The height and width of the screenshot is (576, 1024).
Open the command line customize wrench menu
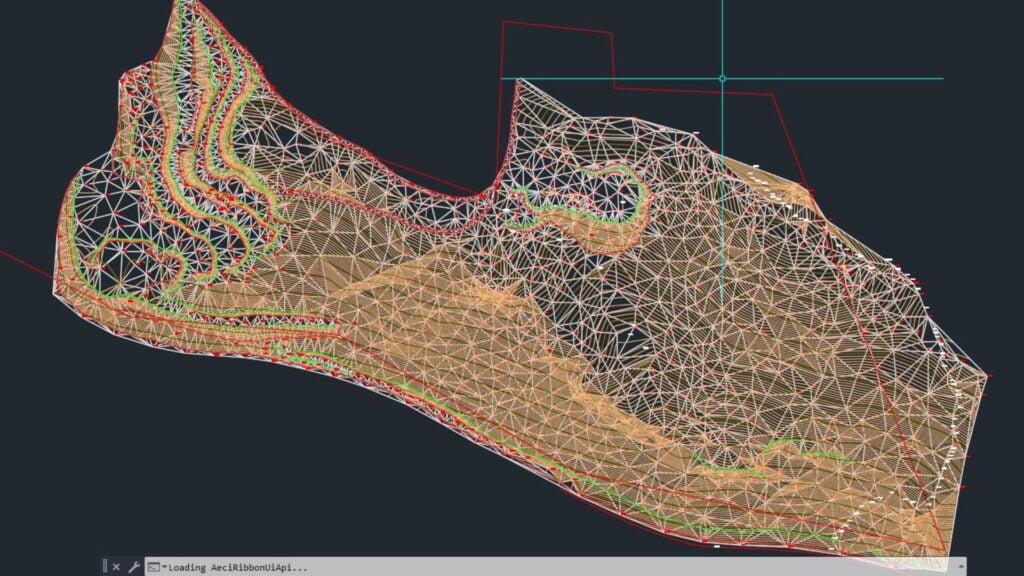click(133, 567)
